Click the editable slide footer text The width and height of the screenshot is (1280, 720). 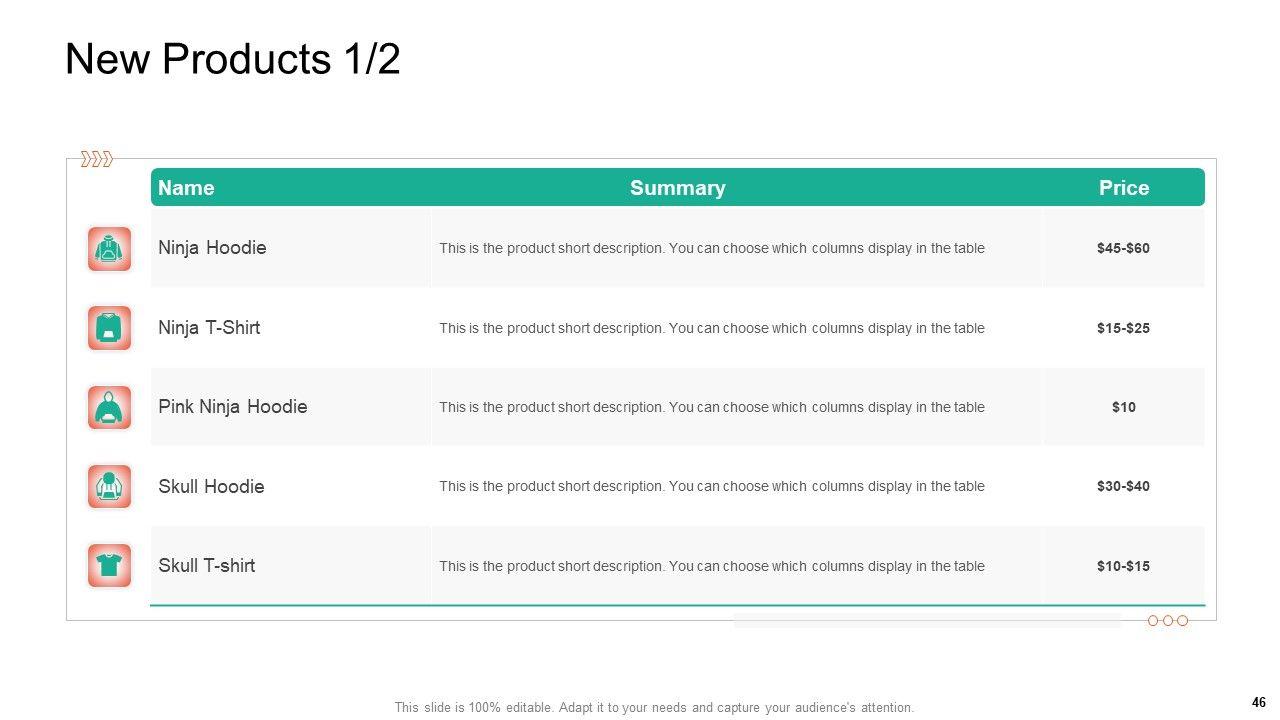pos(654,708)
